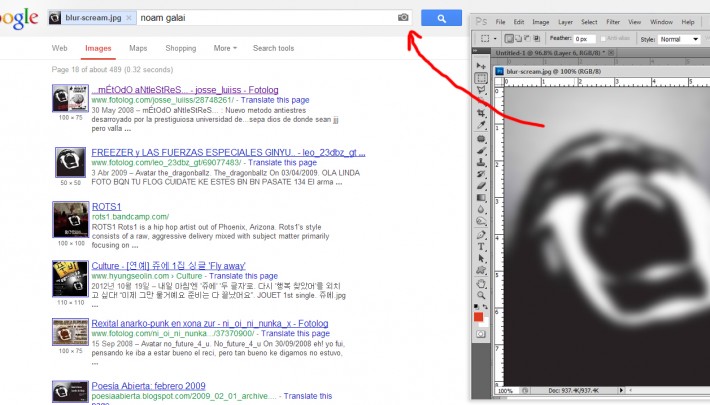Open the Photoshop Window menu

pos(662,22)
